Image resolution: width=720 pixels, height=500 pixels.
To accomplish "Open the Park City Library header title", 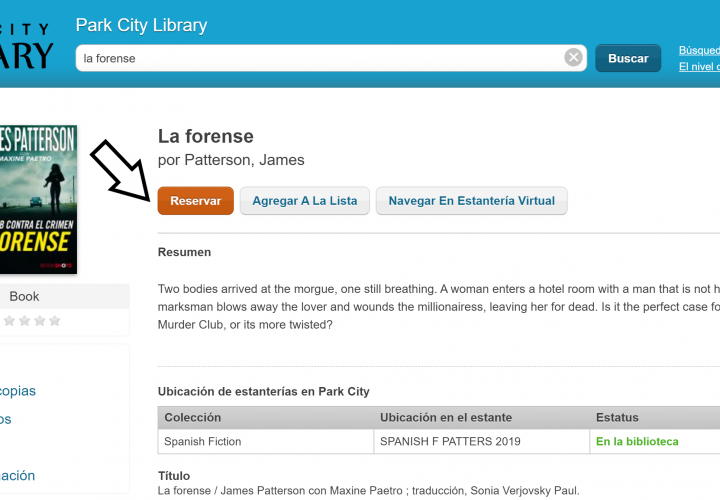I will (x=141, y=25).
